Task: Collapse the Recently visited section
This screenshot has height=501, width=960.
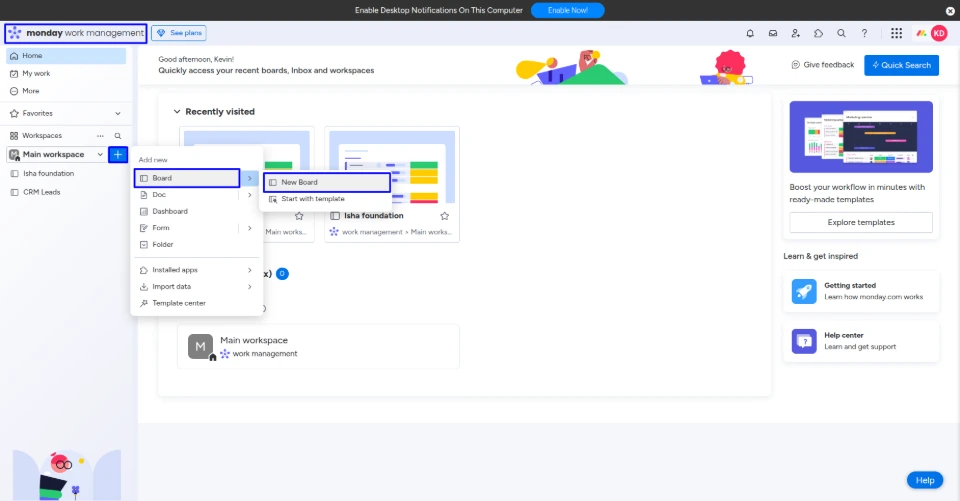Action: [x=177, y=112]
